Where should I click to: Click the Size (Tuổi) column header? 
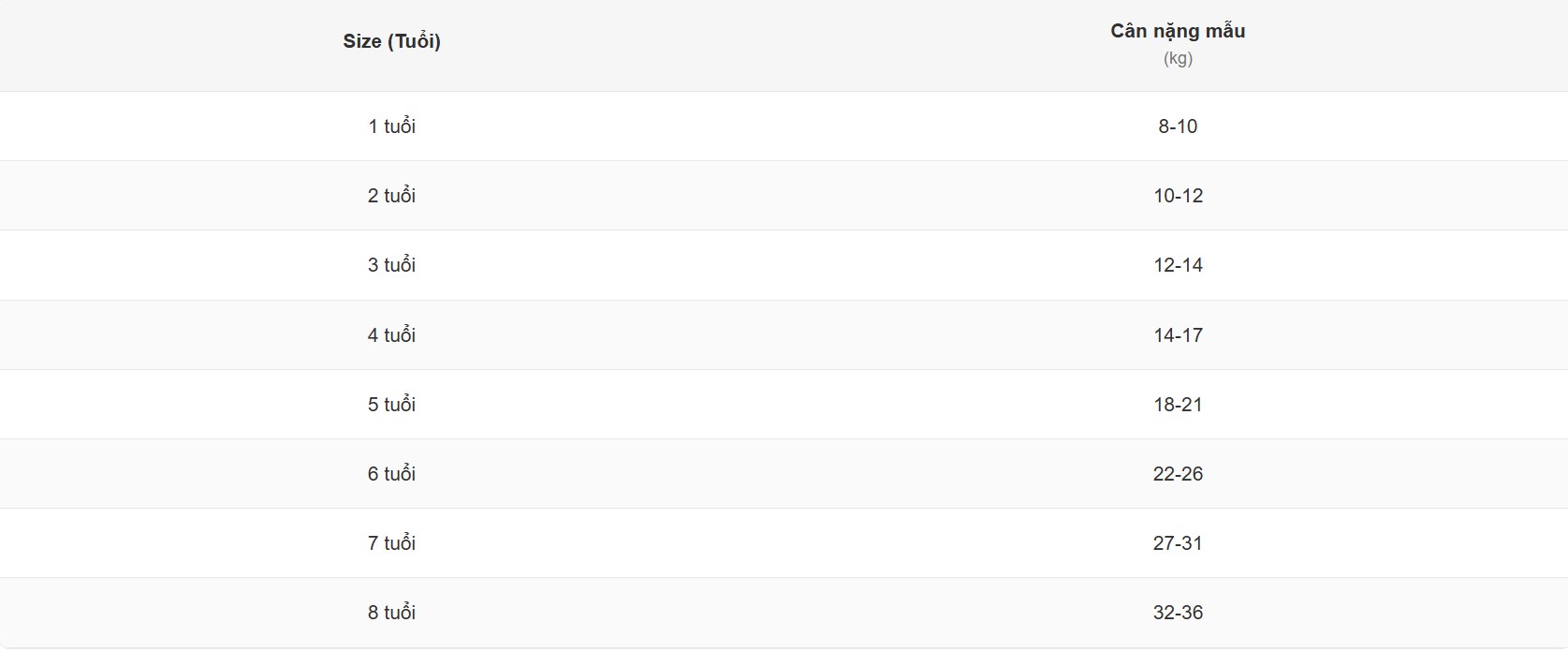391,41
